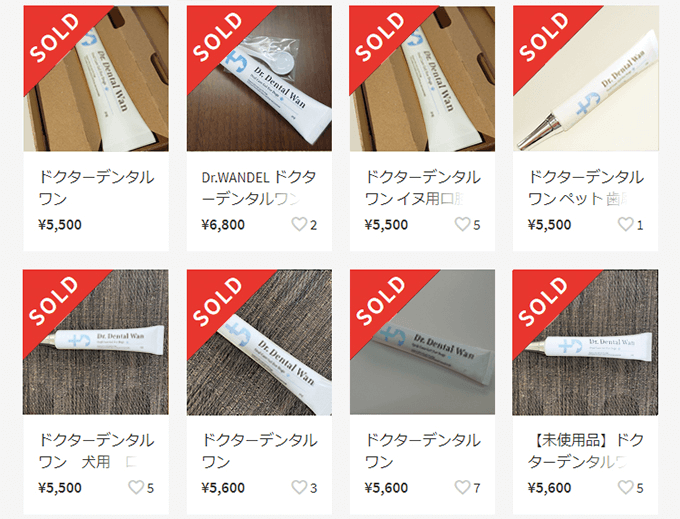This screenshot has height=519, width=680.
Task: Click the first listing's ¥5,500 price
Action: 60,225
